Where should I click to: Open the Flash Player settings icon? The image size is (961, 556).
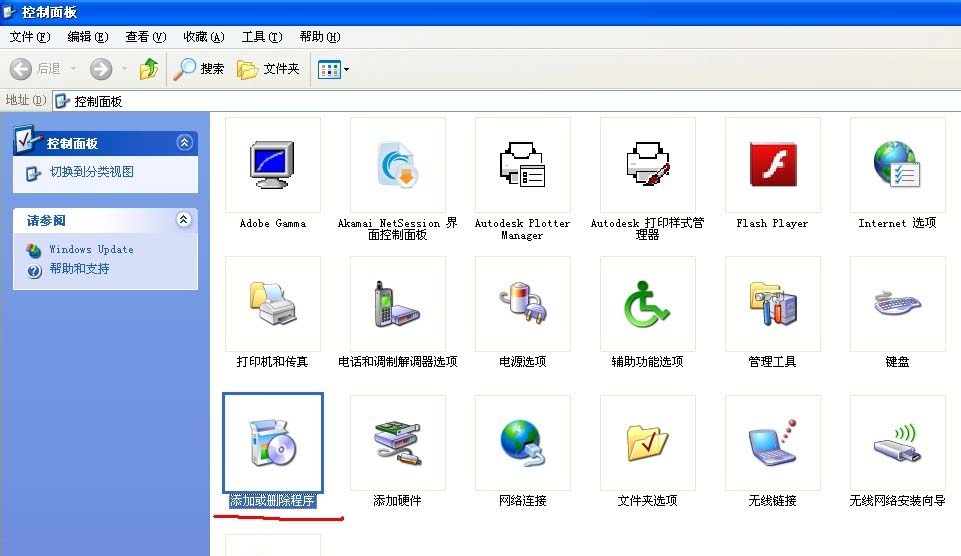(x=773, y=165)
